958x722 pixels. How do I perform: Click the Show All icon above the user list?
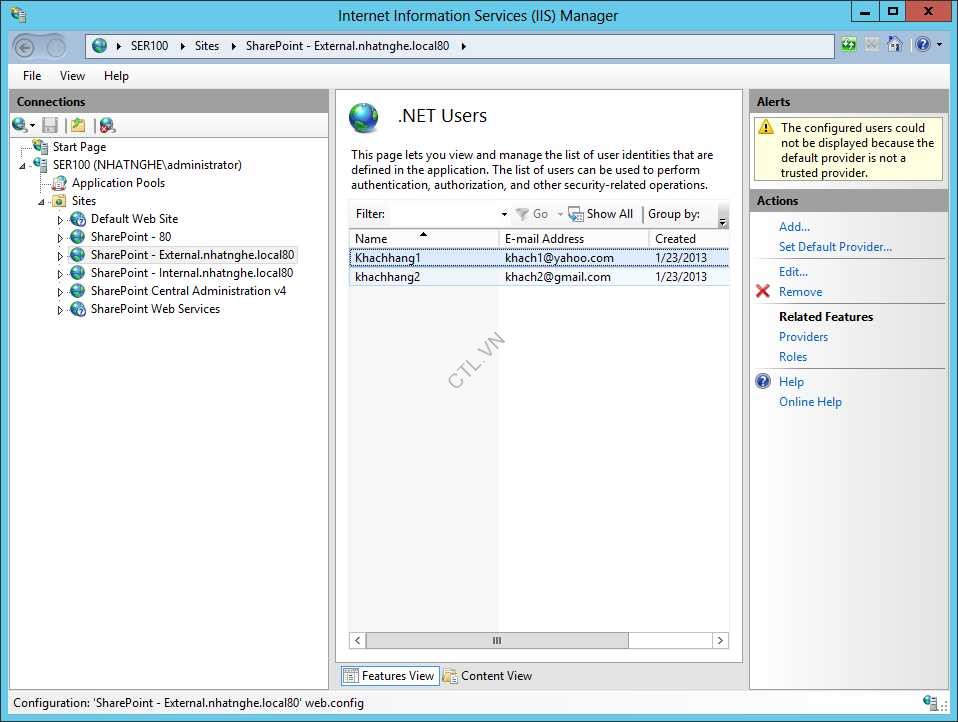pyautogui.click(x=576, y=213)
